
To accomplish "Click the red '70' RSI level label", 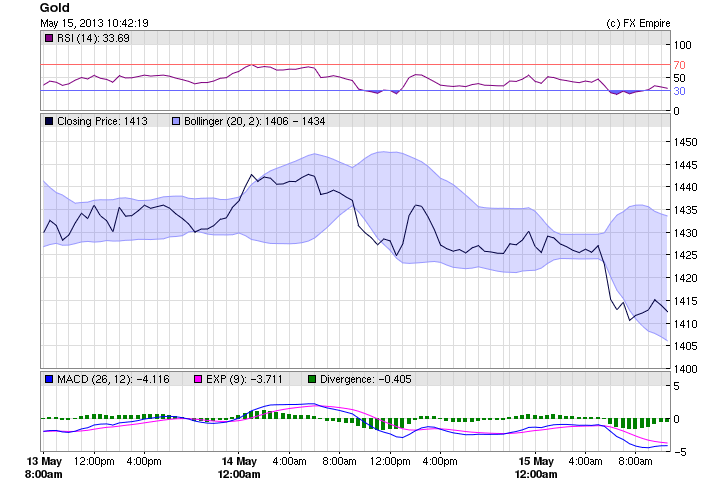I will pyautogui.click(x=679, y=65).
